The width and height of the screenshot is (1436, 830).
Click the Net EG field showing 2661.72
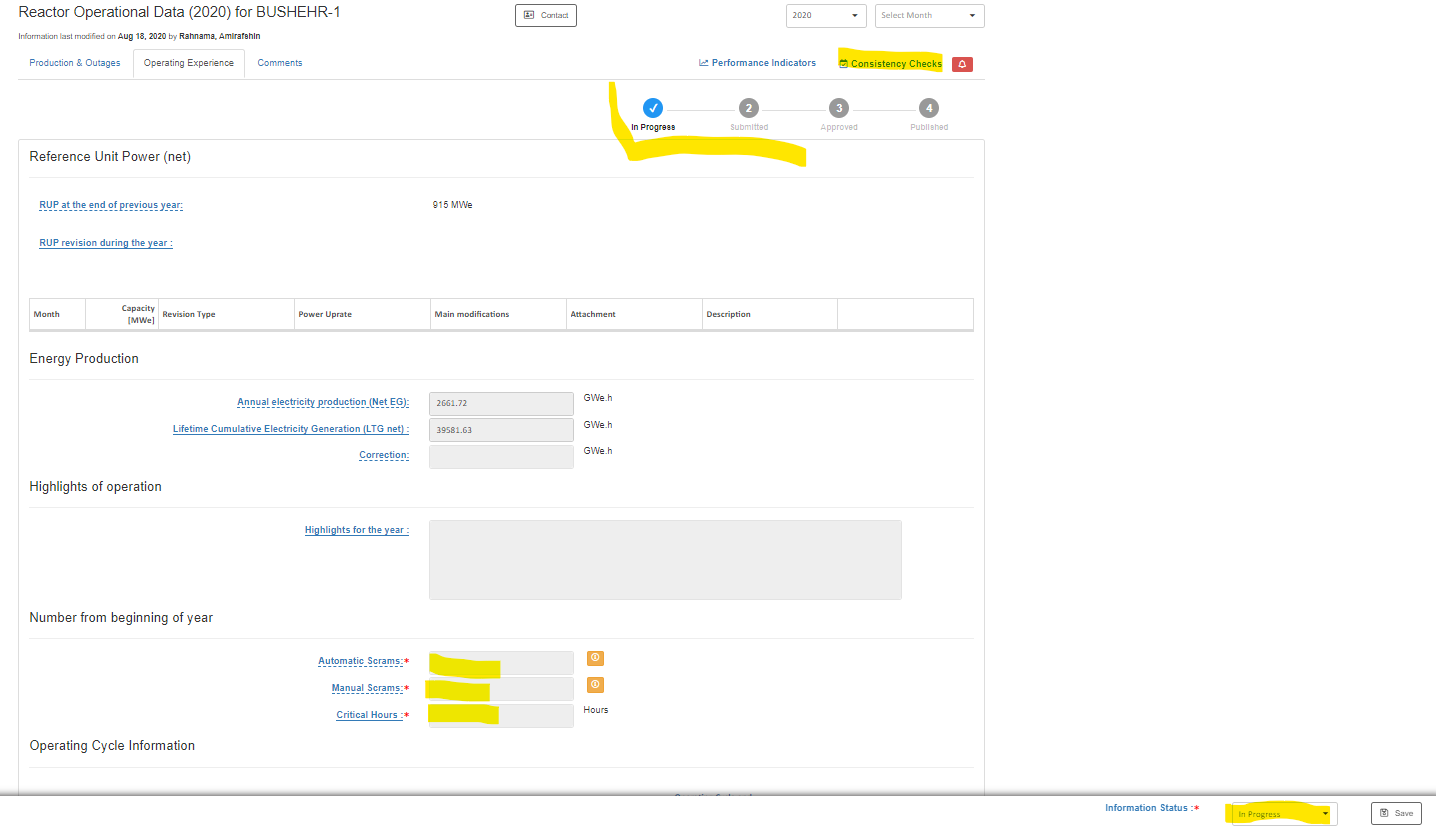(501, 403)
